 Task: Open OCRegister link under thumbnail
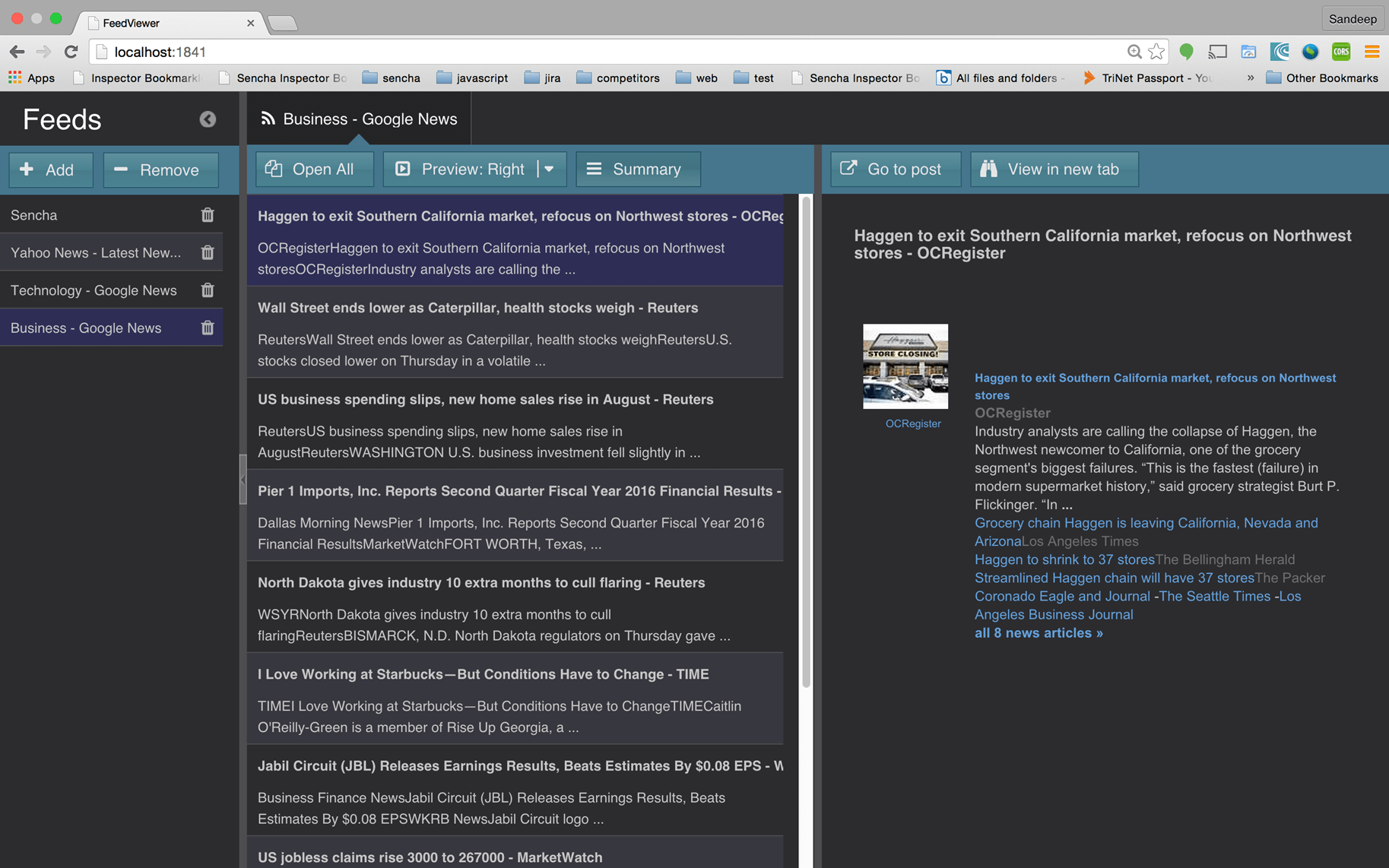[912, 423]
